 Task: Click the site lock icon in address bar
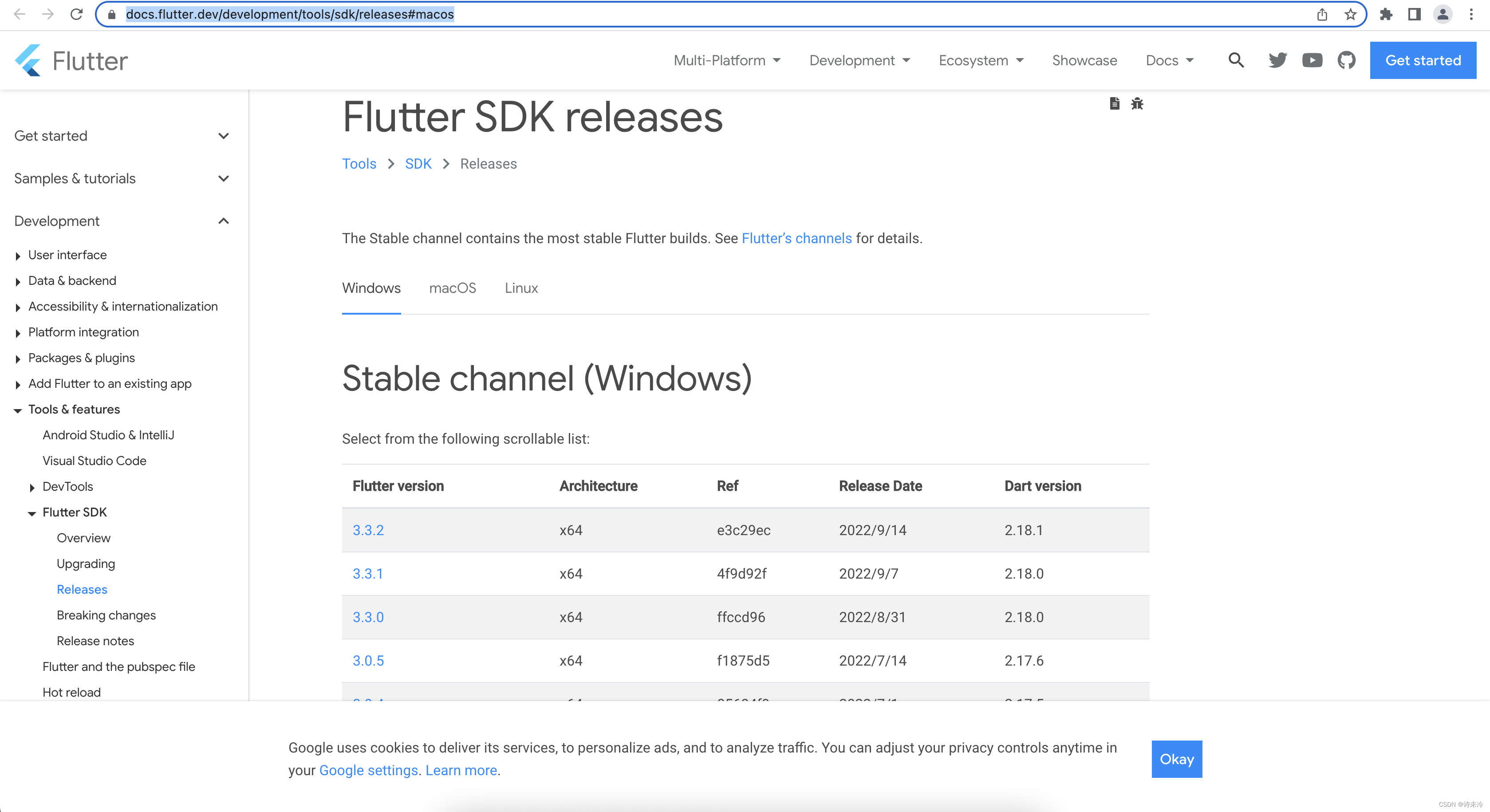point(112,15)
